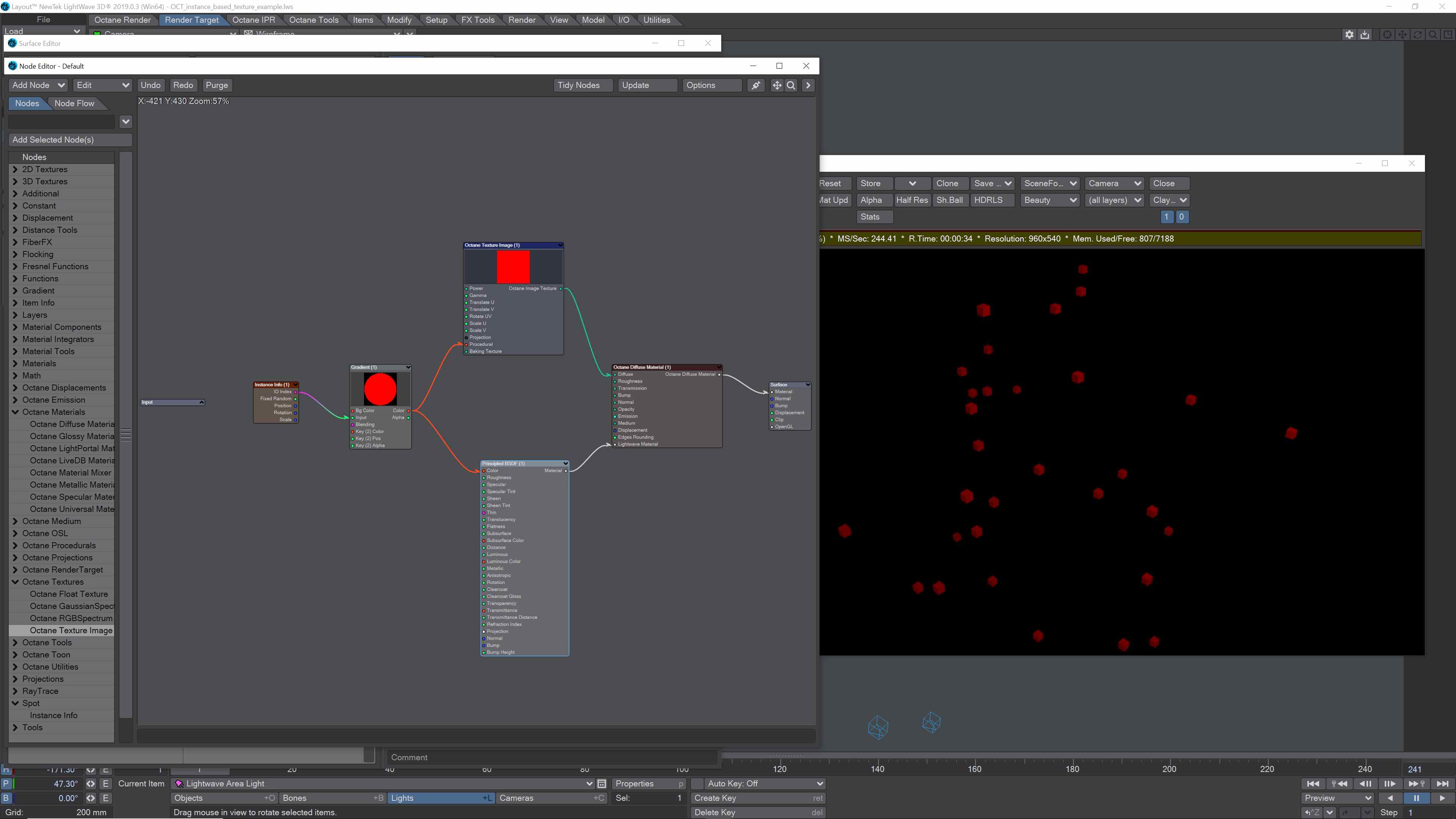
Task: Click the red Gradient node preview swatch
Action: coord(380,389)
